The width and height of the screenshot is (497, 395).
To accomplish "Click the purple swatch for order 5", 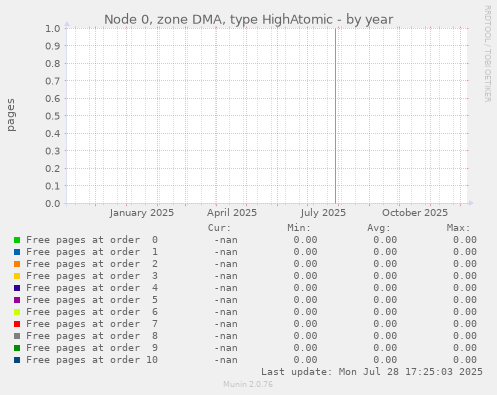I will [17, 300].
